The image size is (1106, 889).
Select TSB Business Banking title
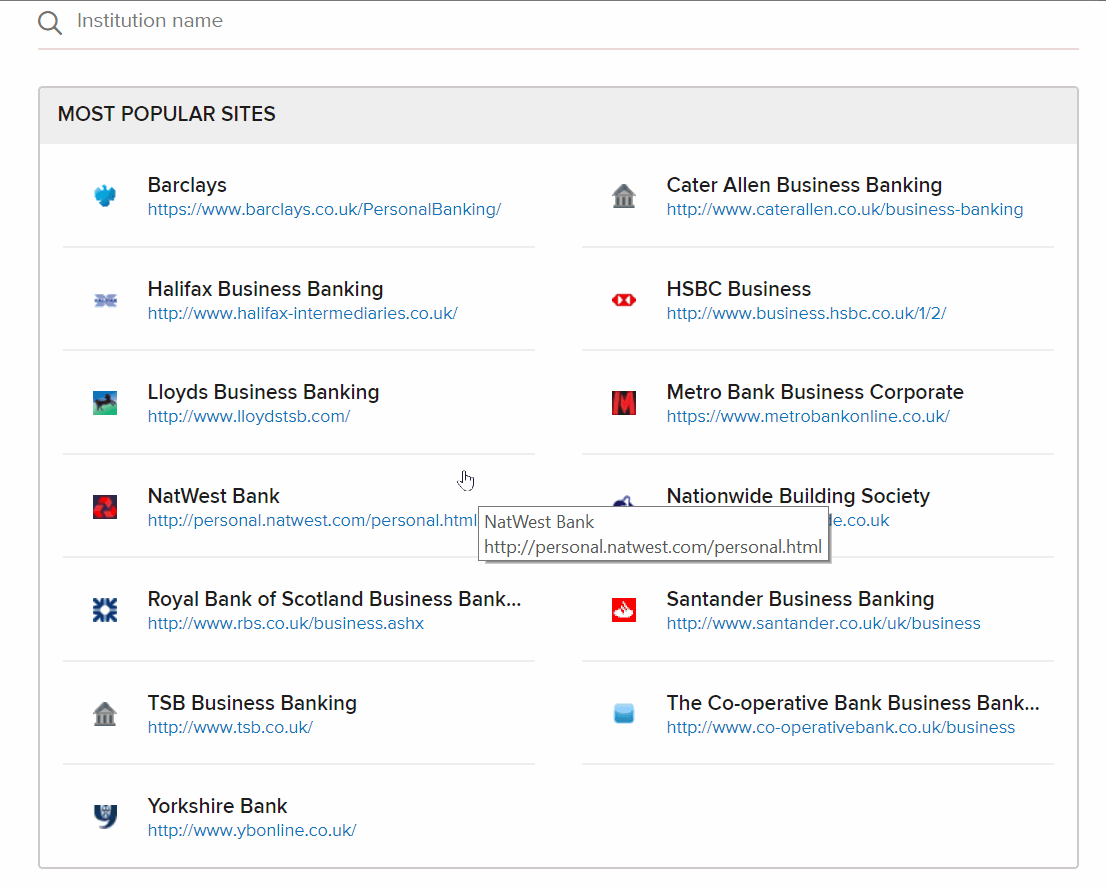pyautogui.click(x=252, y=703)
